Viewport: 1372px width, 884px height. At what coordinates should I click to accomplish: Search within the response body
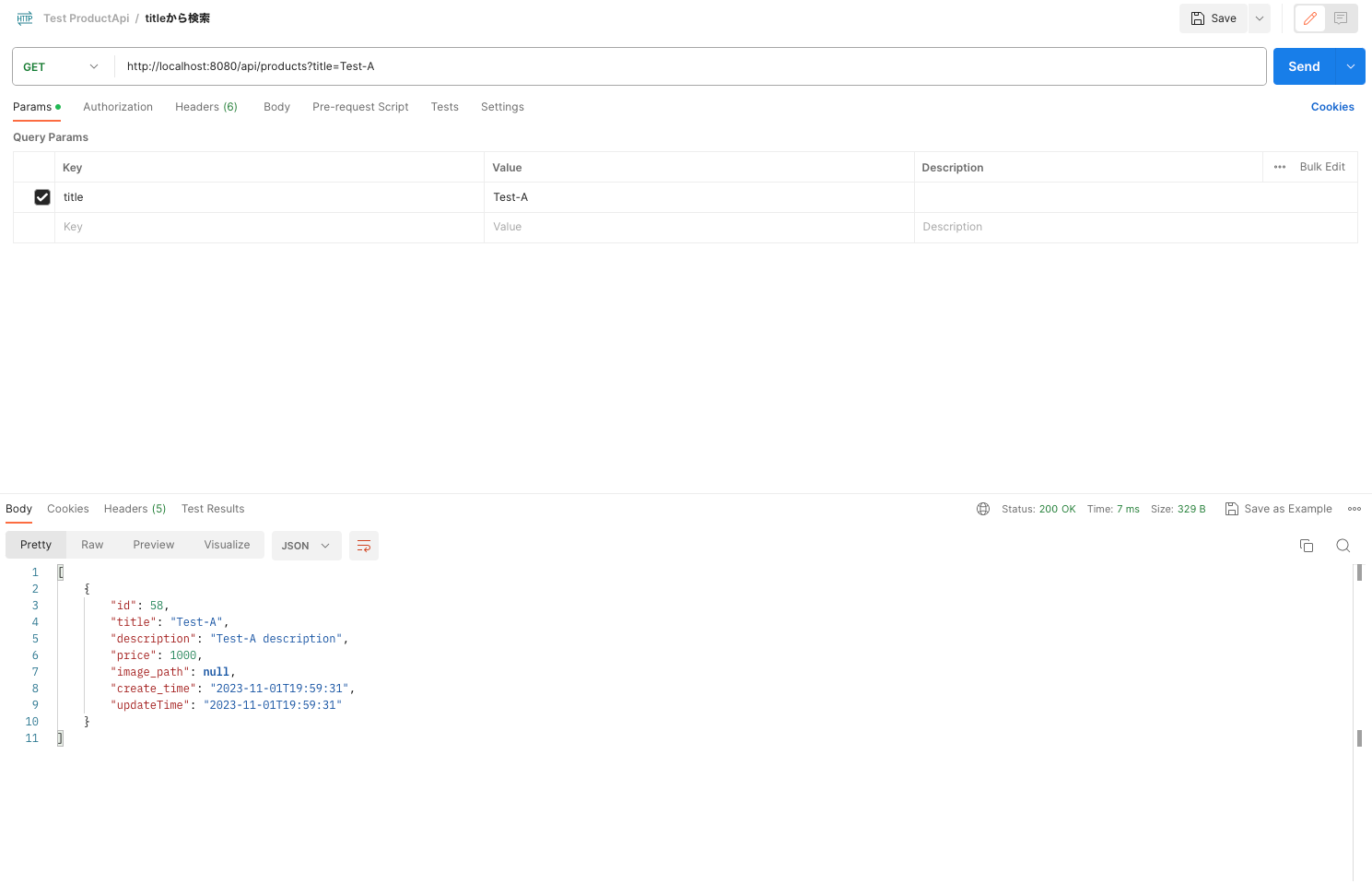pyautogui.click(x=1343, y=545)
